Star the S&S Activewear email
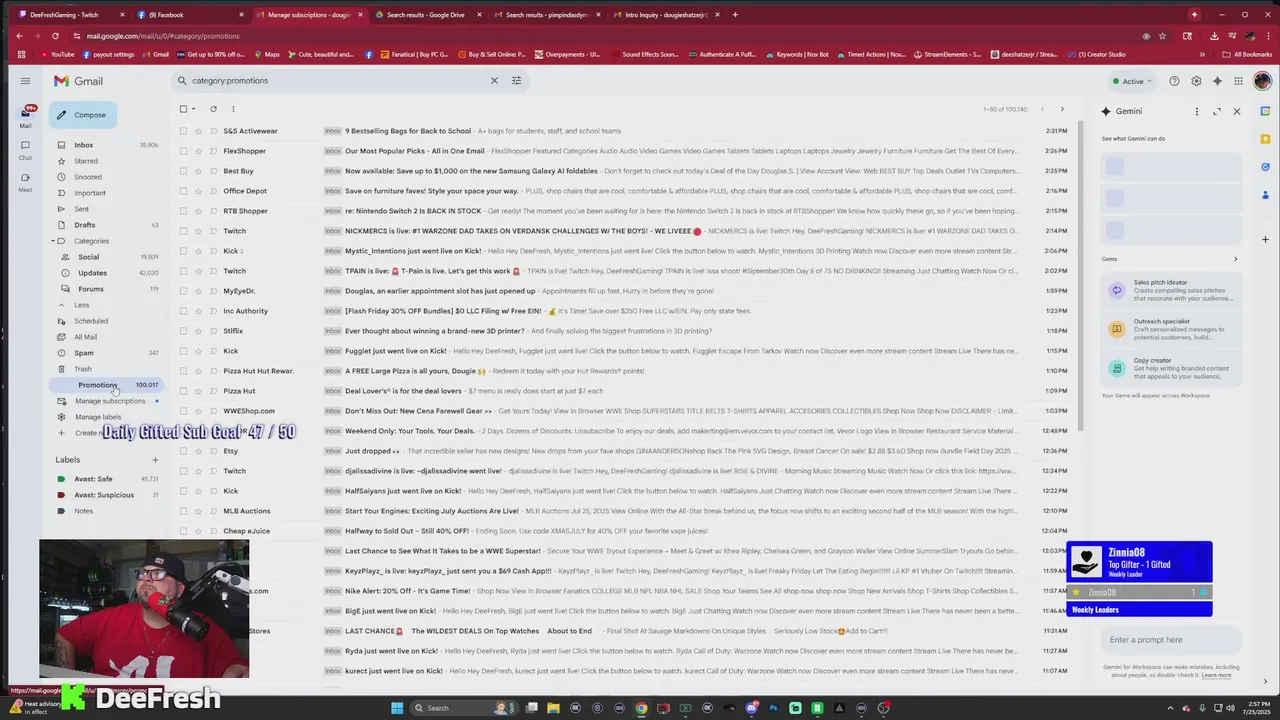1280x720 pixels. [198, 131]
